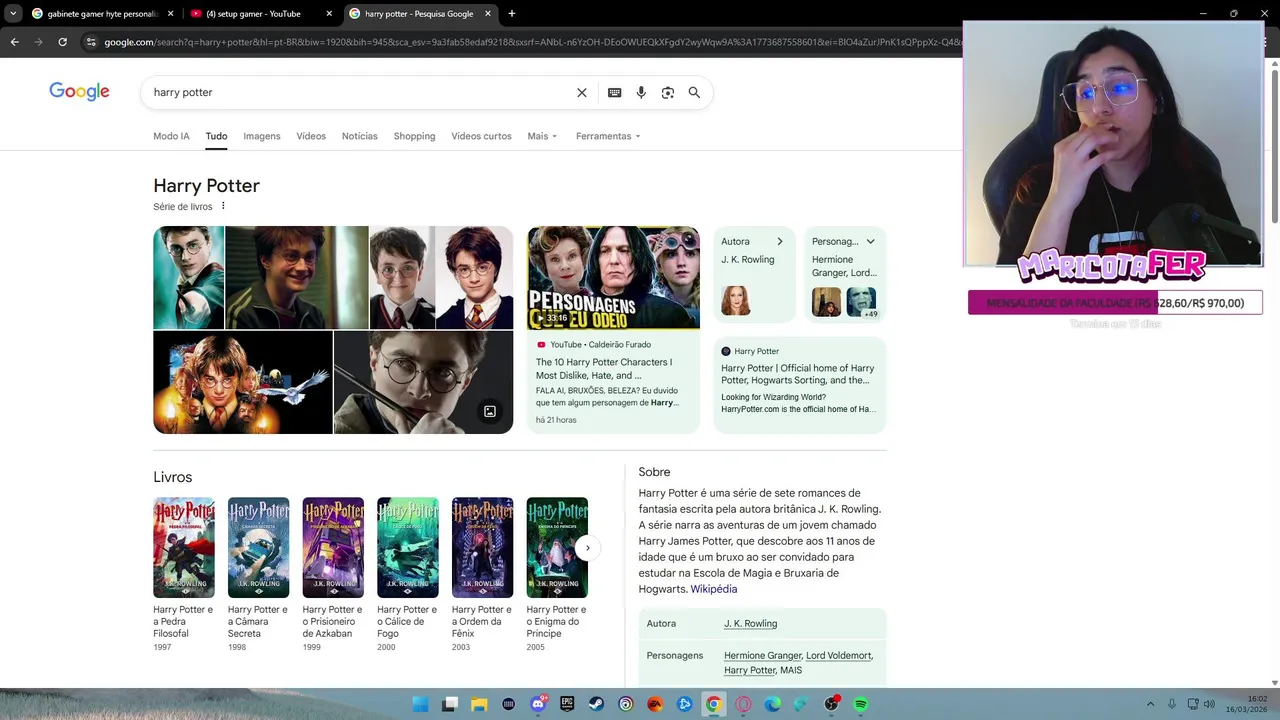Clear the search box with the X icon
1280x720 pixels.
(x=582, y=92)
